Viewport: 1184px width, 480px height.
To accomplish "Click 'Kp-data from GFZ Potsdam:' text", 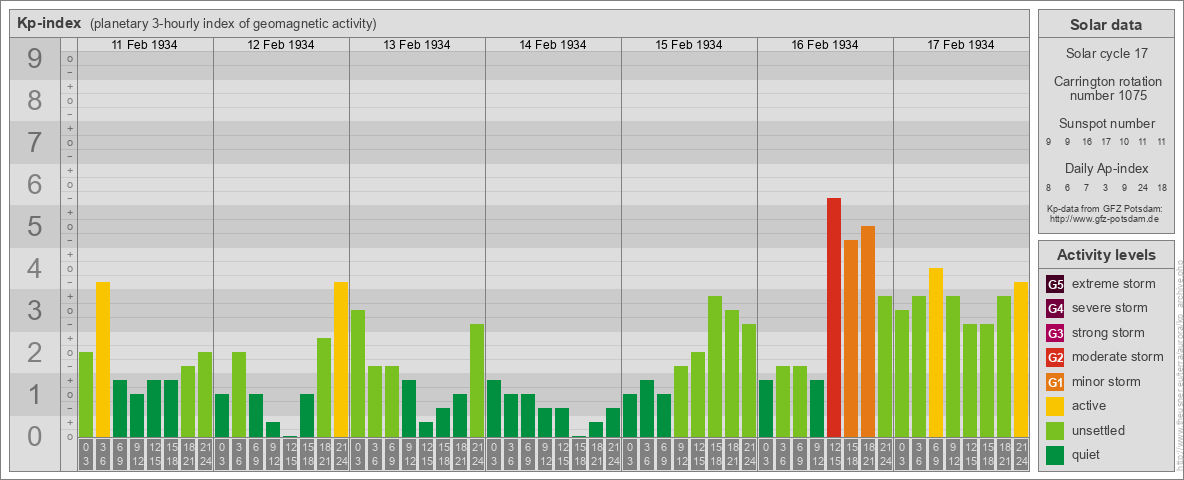I will coord(1105,208).
